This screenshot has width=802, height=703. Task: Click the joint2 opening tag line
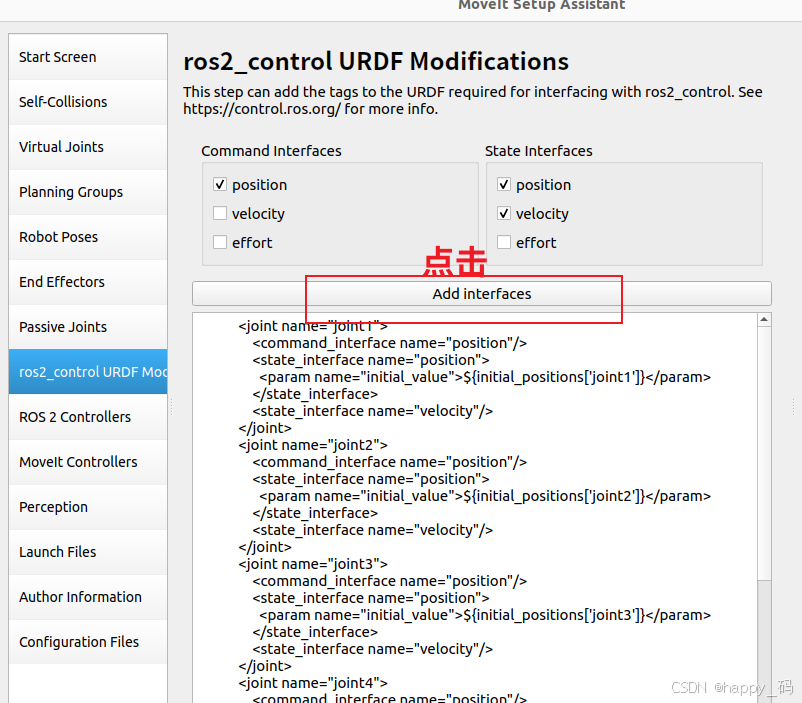[313, 445]
